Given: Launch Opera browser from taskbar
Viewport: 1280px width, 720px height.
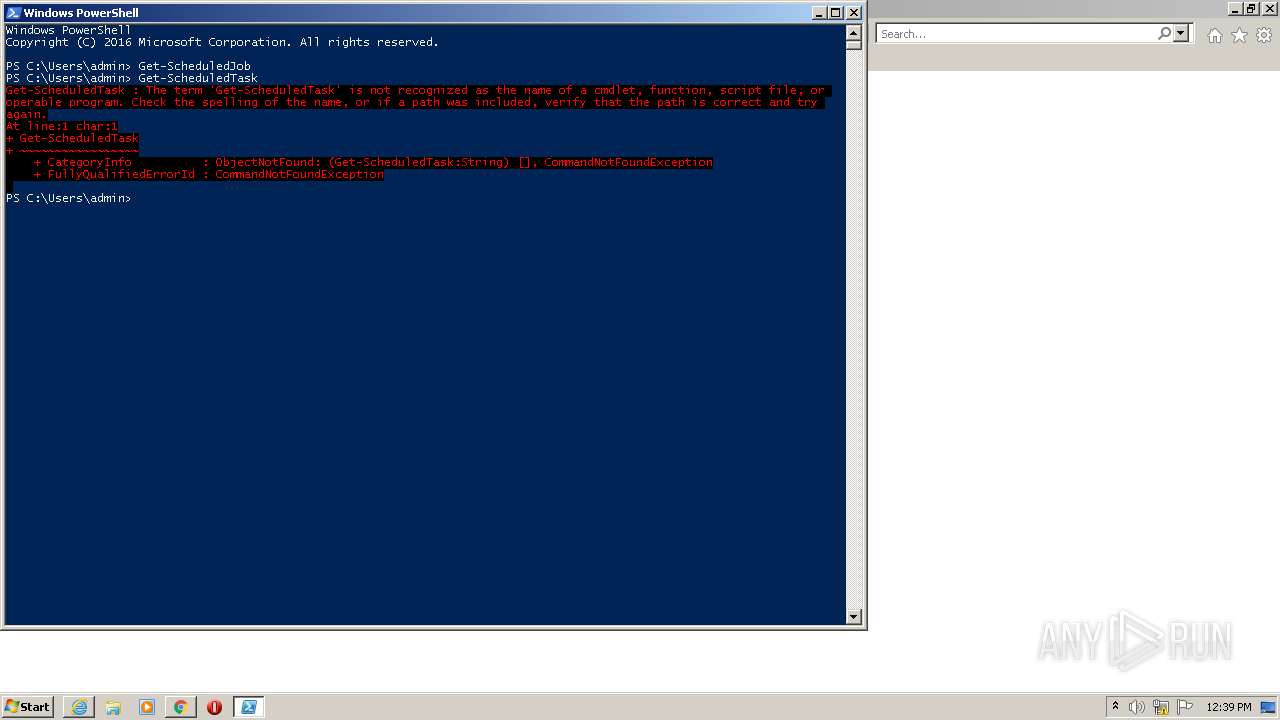Looking at the screenshot, I should (214, 707).
